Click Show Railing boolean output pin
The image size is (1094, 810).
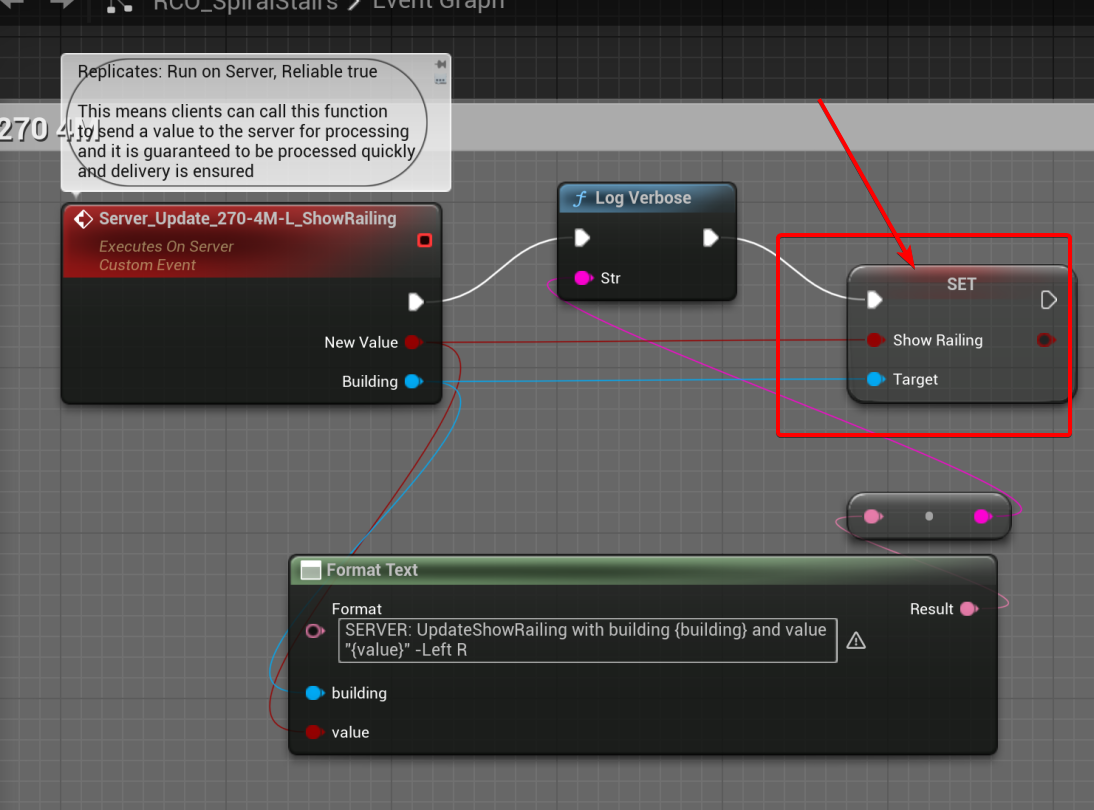pos(1045,340)
